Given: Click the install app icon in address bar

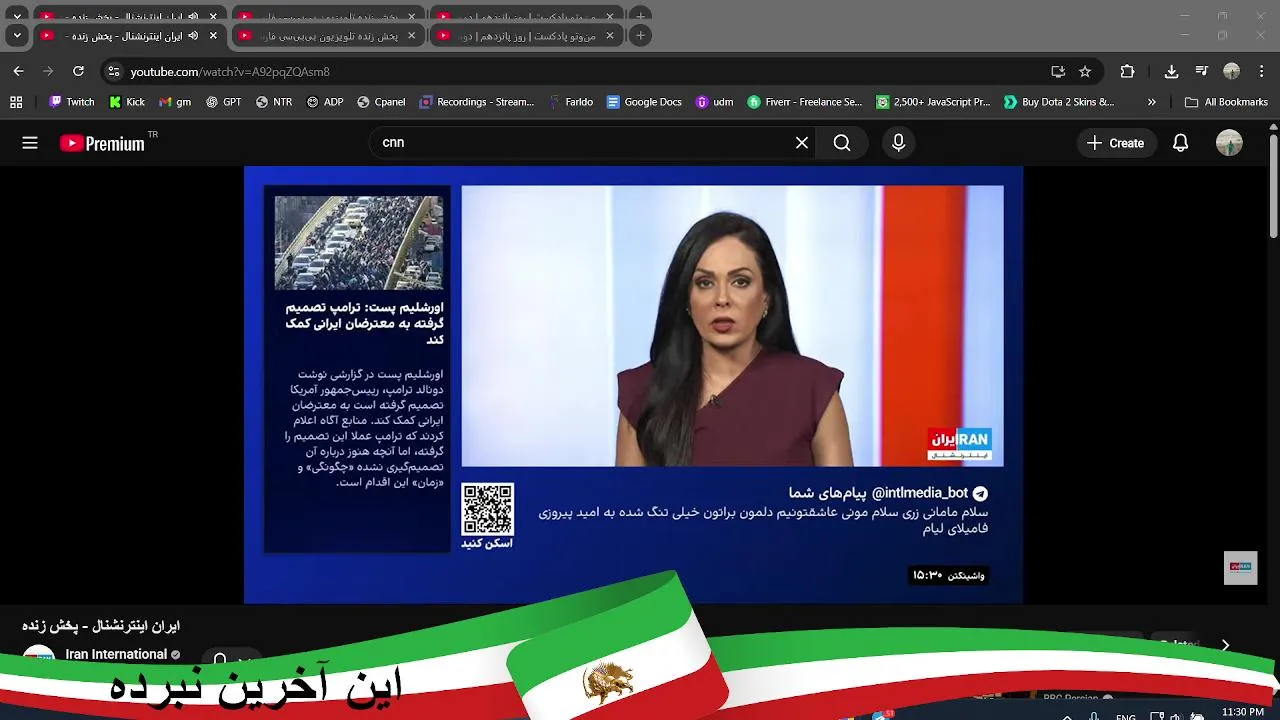Looking at the screenshot, I should [1058, 72].
